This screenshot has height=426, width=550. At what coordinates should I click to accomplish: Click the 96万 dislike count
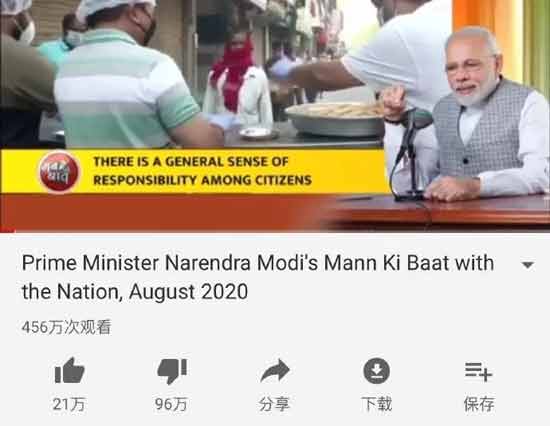click(172, 404)
